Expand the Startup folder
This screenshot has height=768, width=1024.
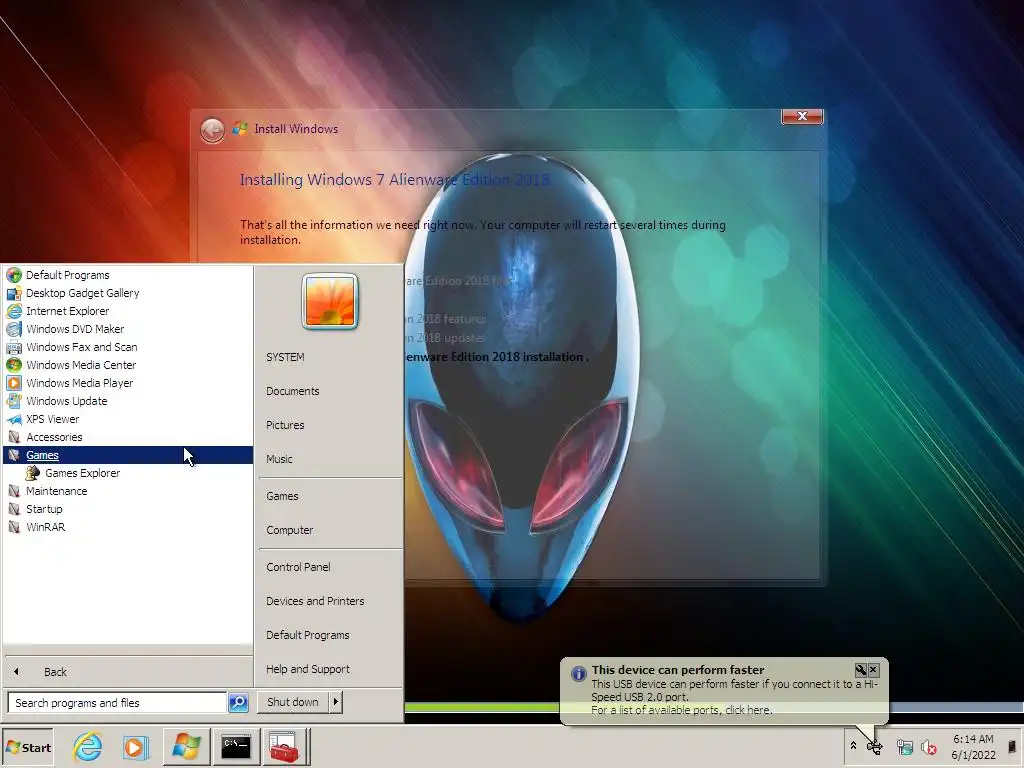[x=128, y=509]
